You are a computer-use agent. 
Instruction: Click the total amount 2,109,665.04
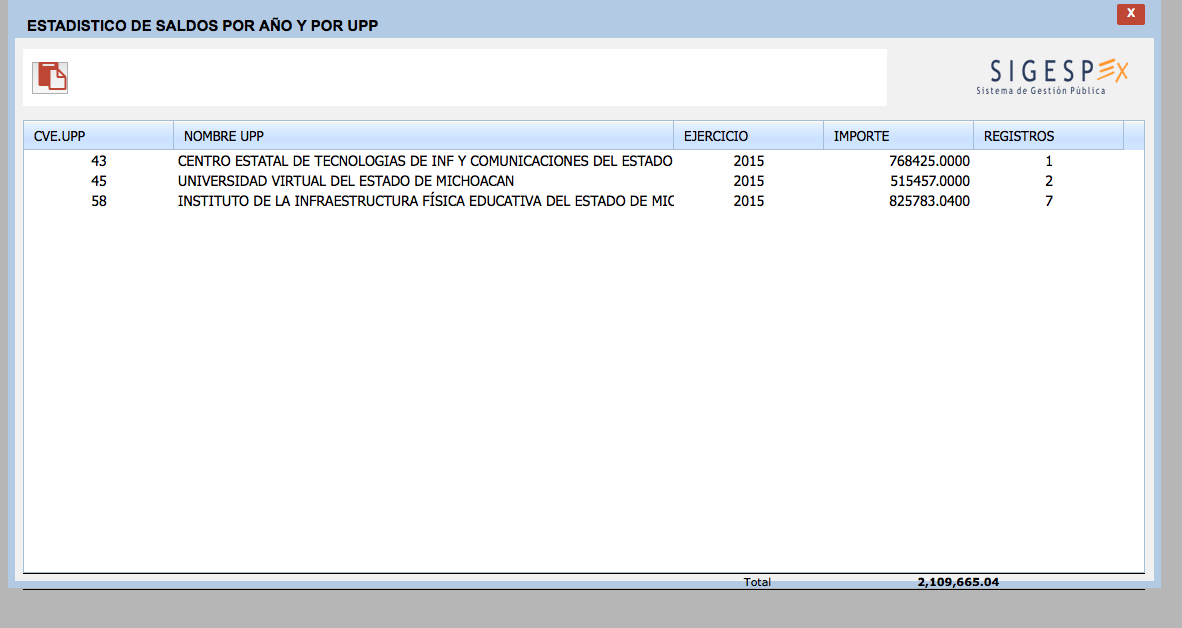pos(958,582)
